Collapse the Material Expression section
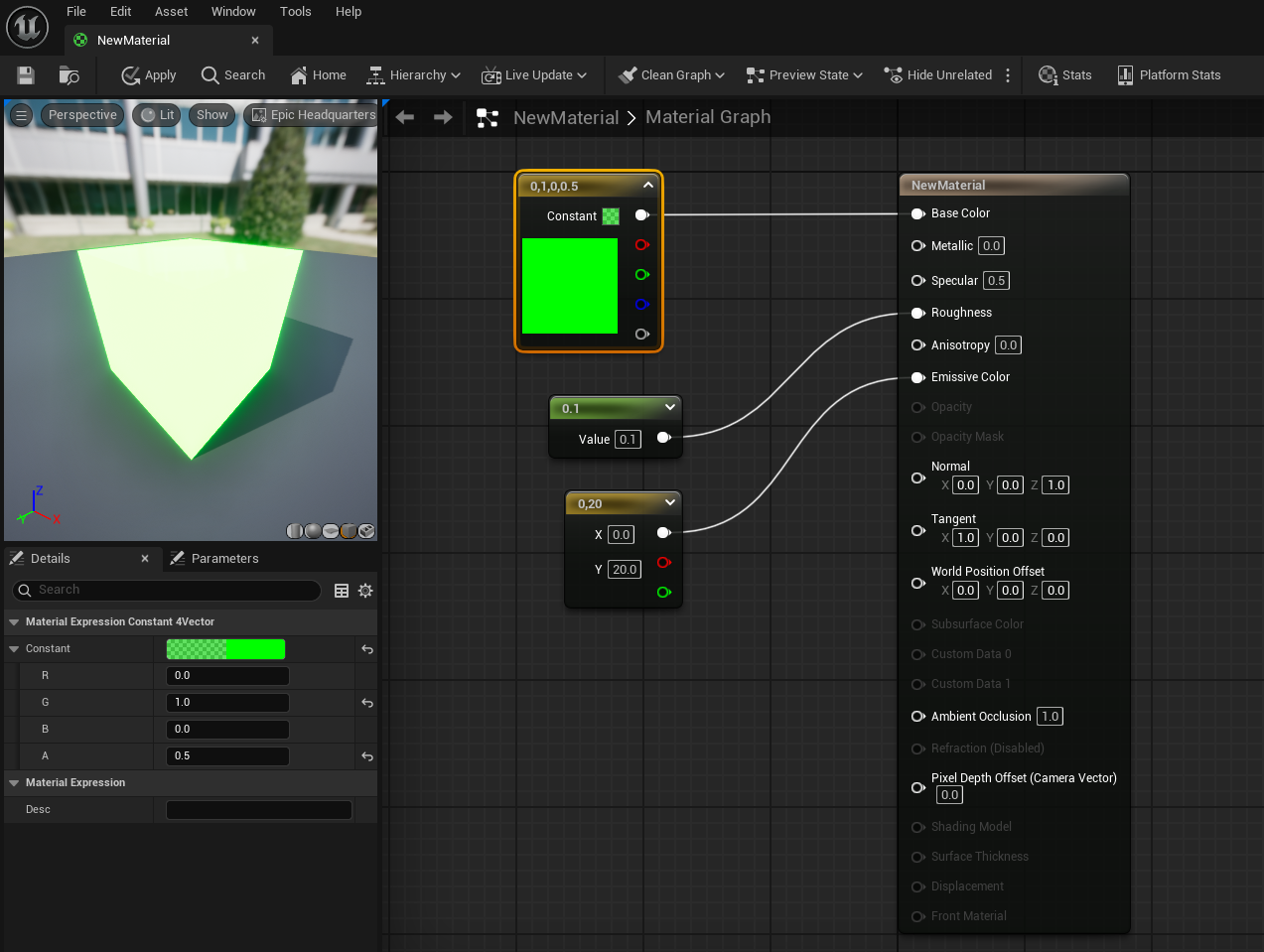Screen dimensions: 1264x952 coord(14,783)
